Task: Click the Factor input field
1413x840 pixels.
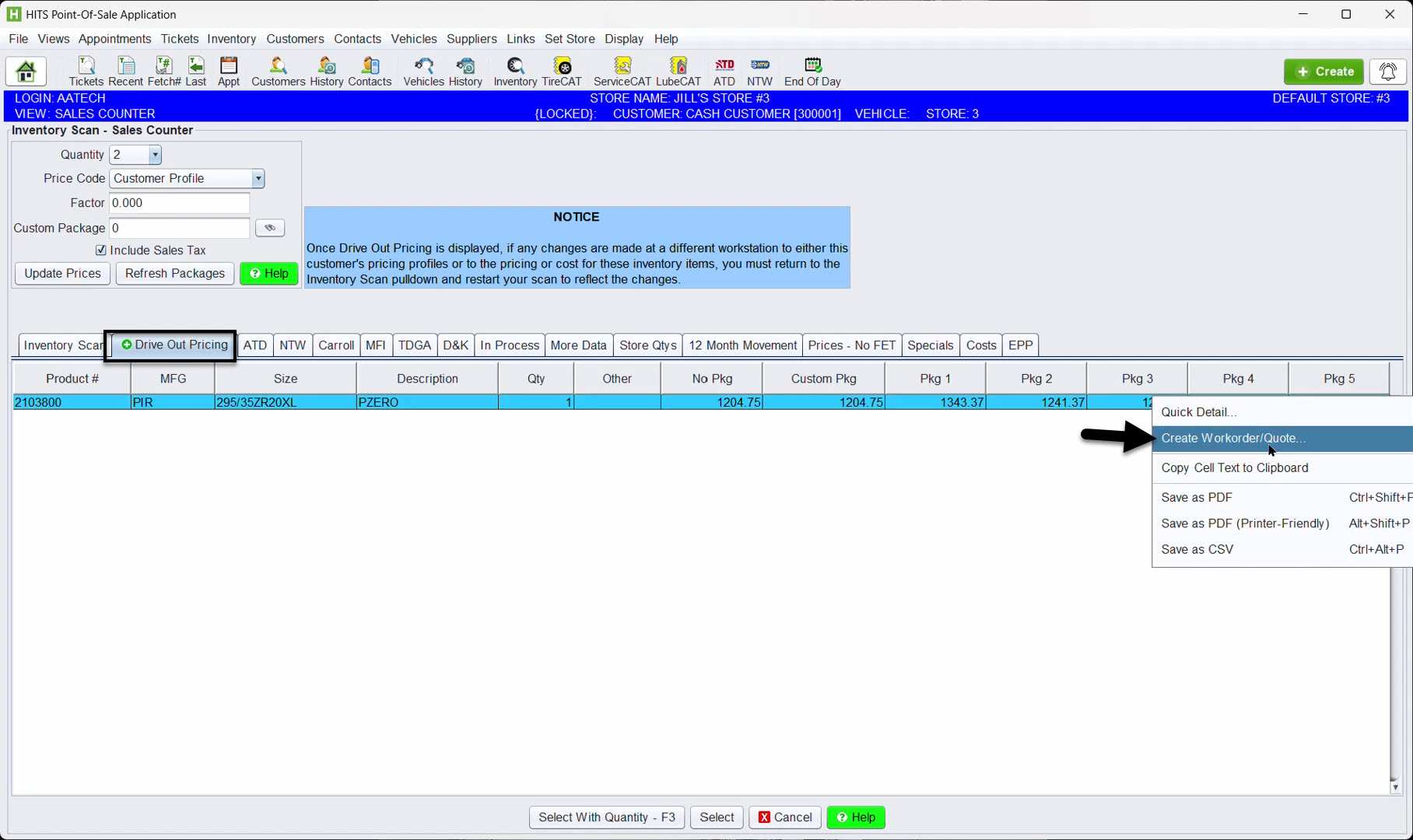Action: pos(179,203)
